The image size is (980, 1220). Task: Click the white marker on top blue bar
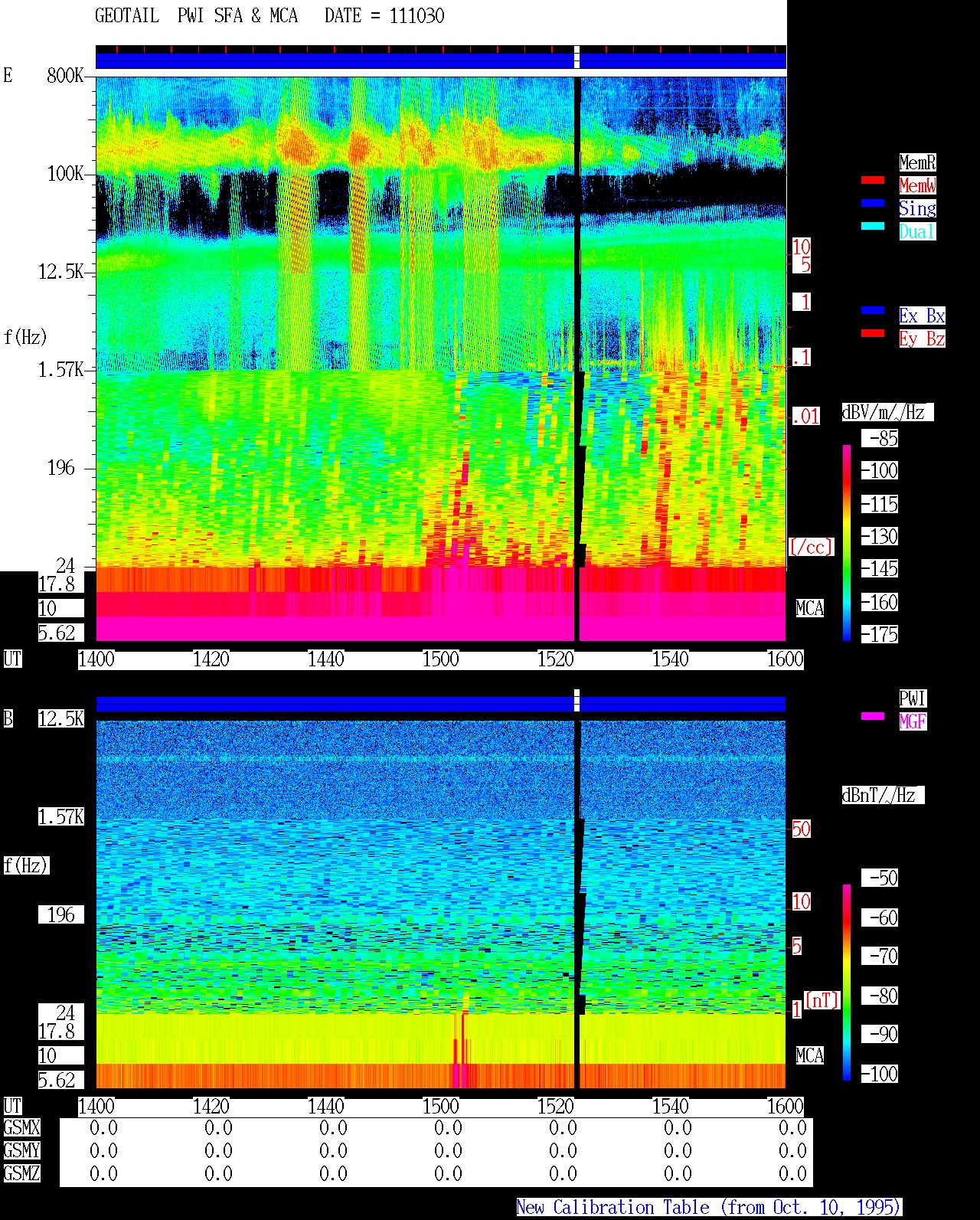point(577,57)
